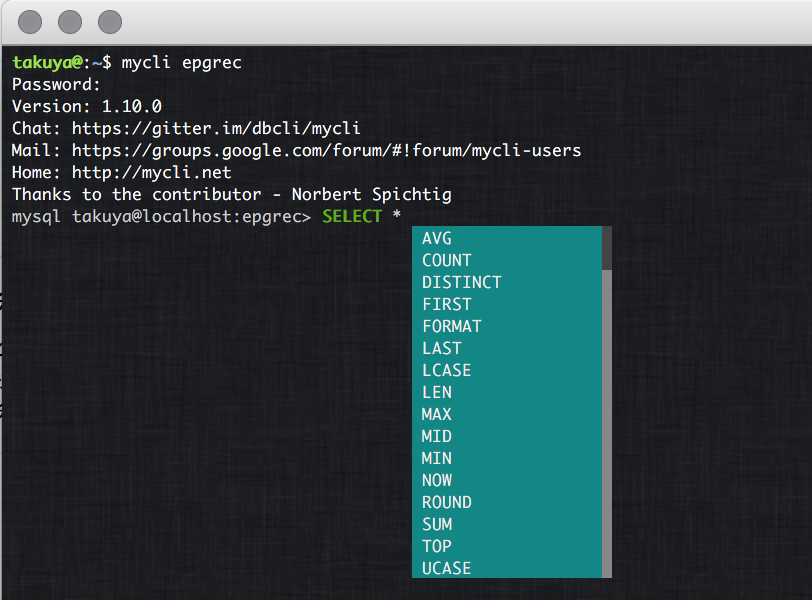Click the second gray window control button
The image size is (812, 600).
pyautogui.click(x=70, y=22)
